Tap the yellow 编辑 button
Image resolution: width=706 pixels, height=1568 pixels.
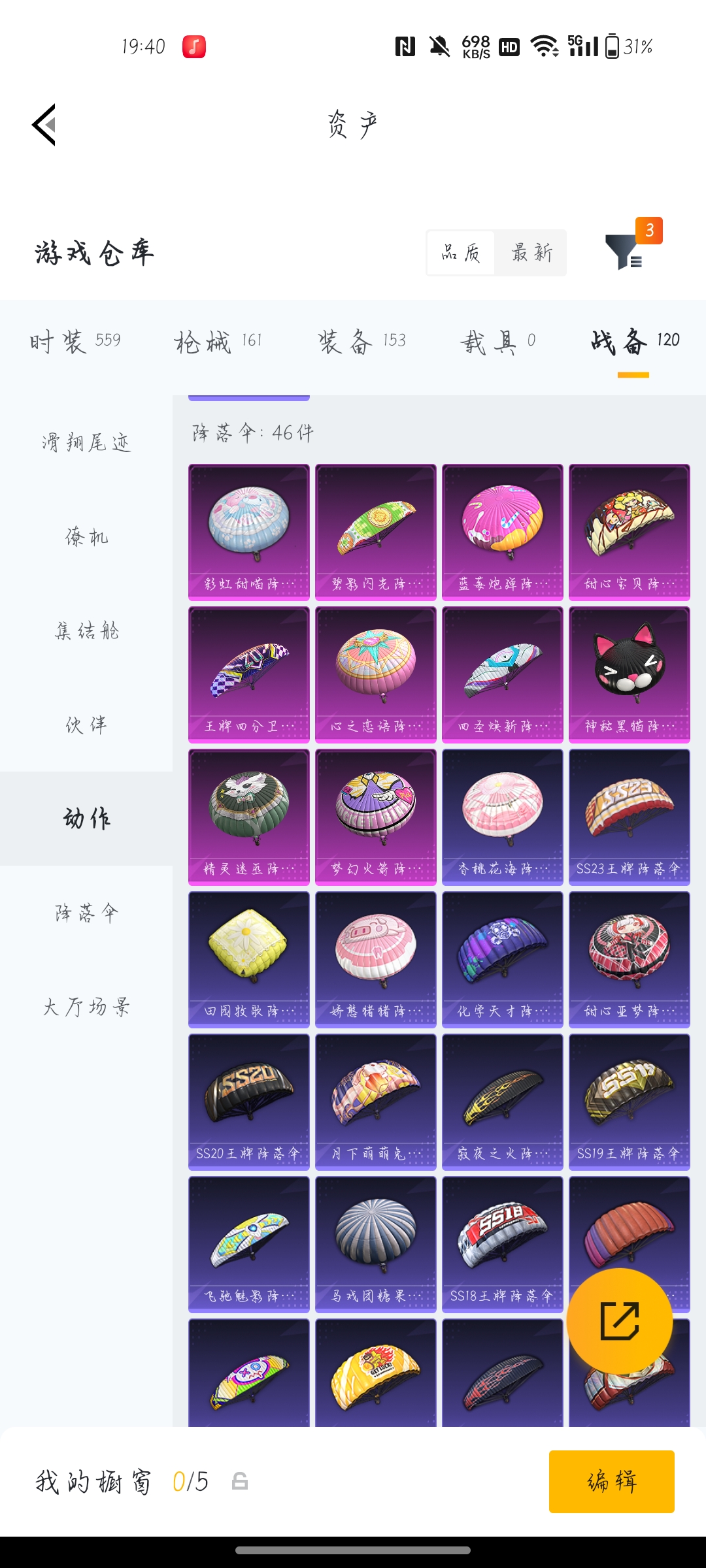click(x=611, y=1481)
